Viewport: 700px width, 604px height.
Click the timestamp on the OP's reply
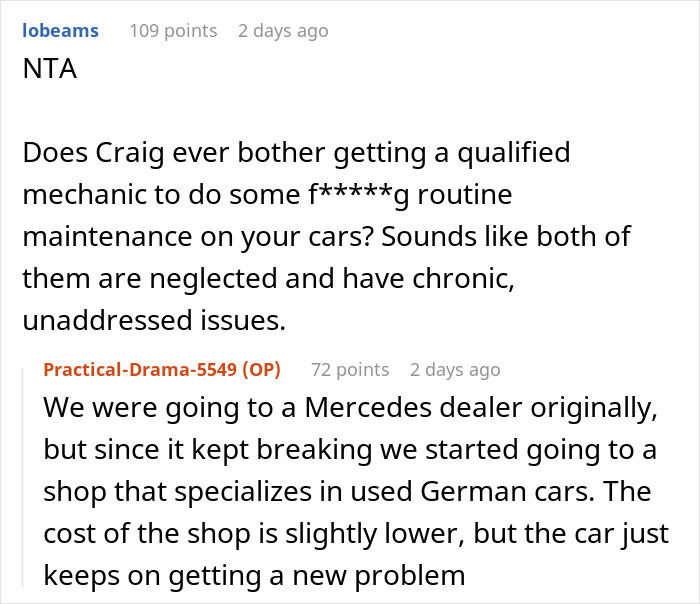pos(455,370)
